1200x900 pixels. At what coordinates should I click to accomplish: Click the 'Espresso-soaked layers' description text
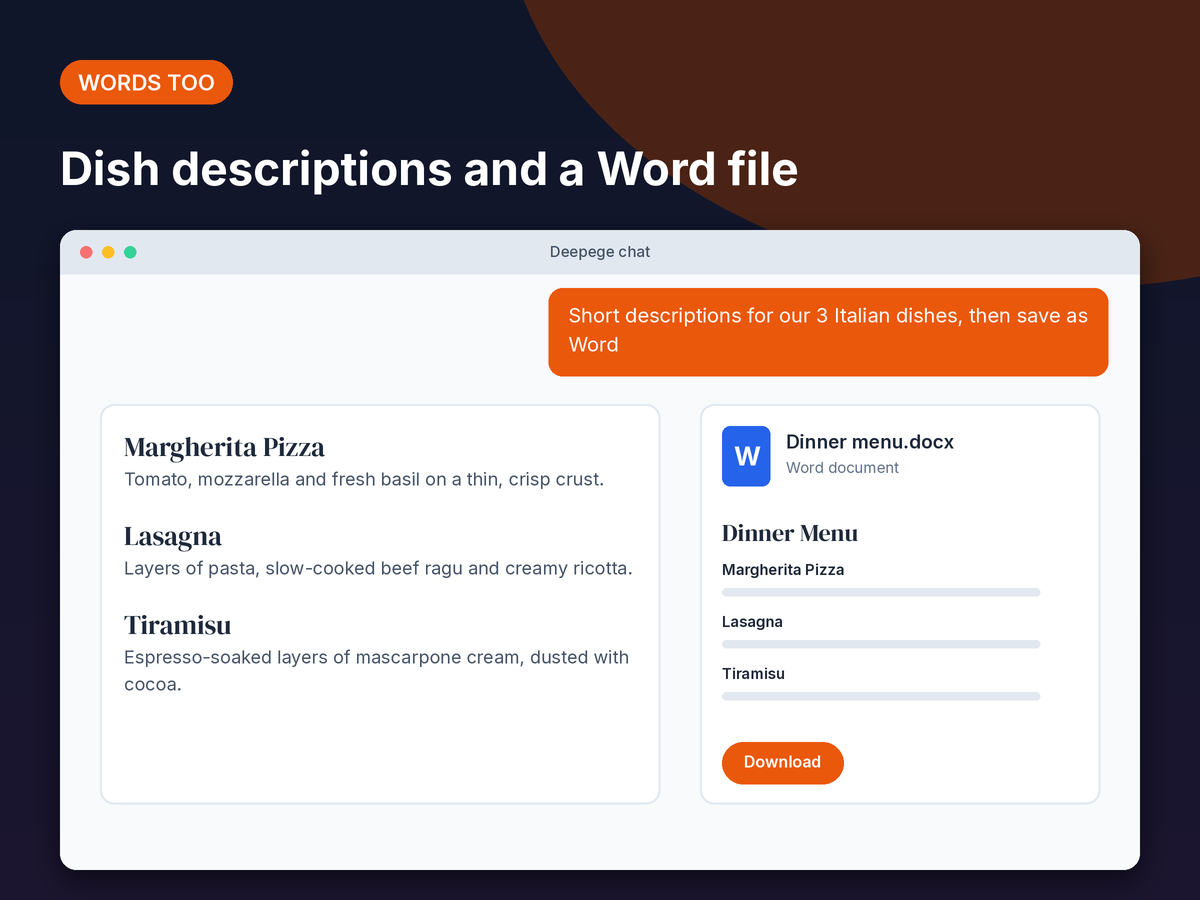click(x=376, y=671)
